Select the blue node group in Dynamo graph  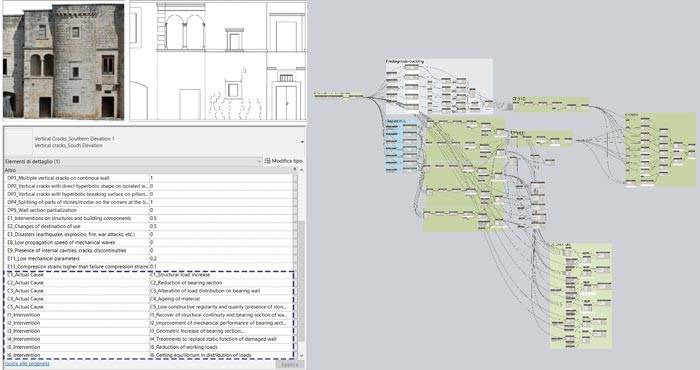pyautogui.click(x=401, y=144)
